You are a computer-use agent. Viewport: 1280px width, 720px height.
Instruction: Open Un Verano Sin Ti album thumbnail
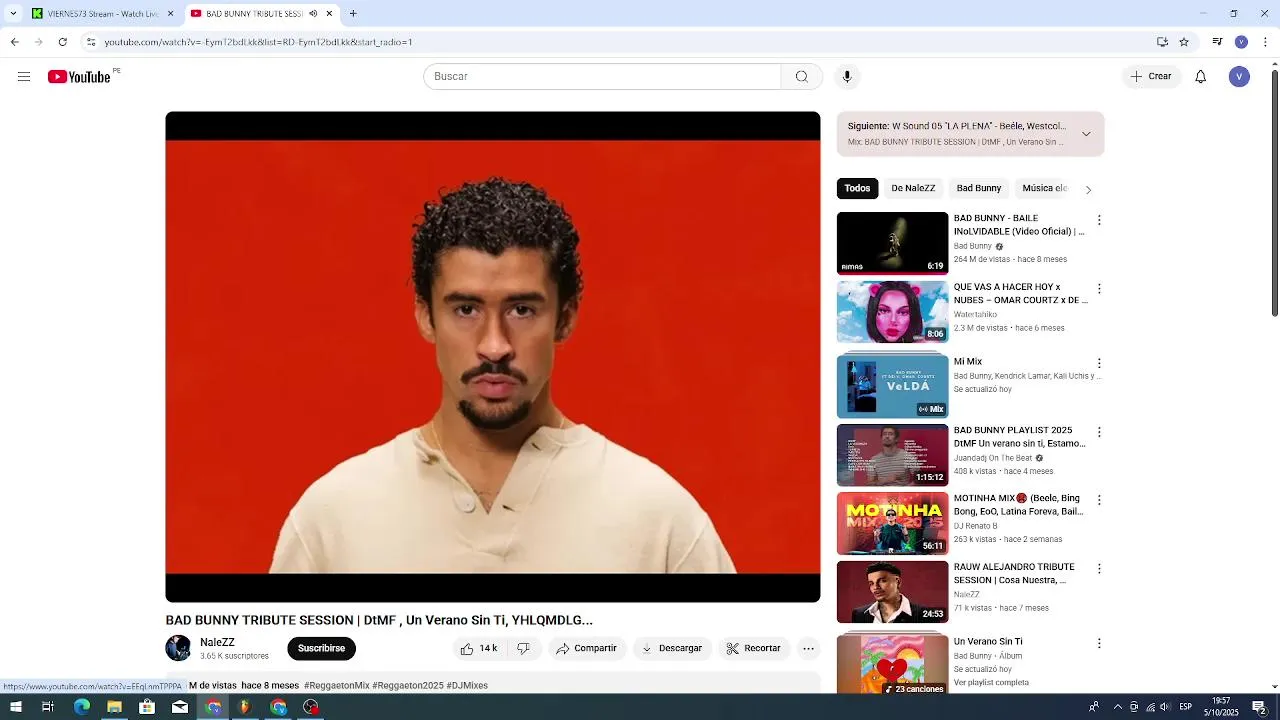(x=892, y=664)
